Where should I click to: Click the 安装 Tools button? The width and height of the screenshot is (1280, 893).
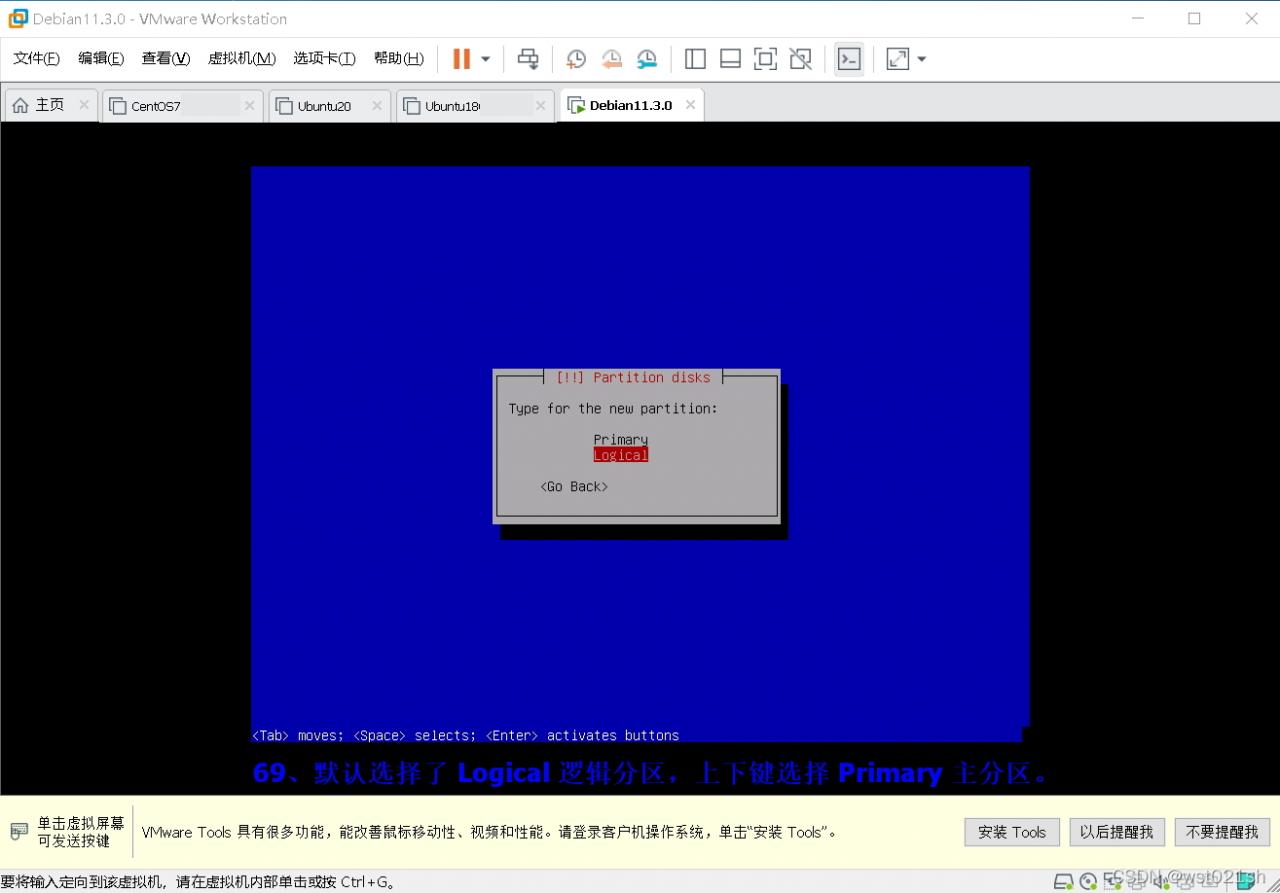[x=1012, y=832]
